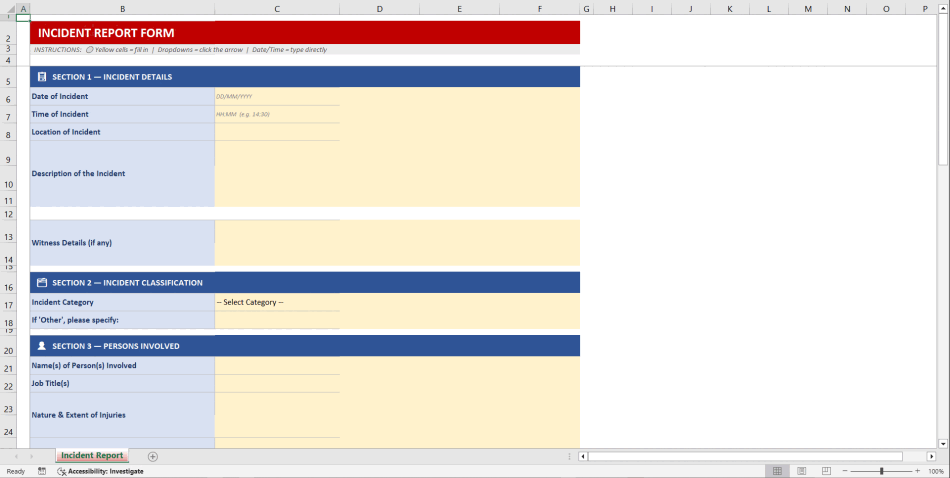Select the Incident Report sheet tab
The image size is (950, 478).
point(92,456)
